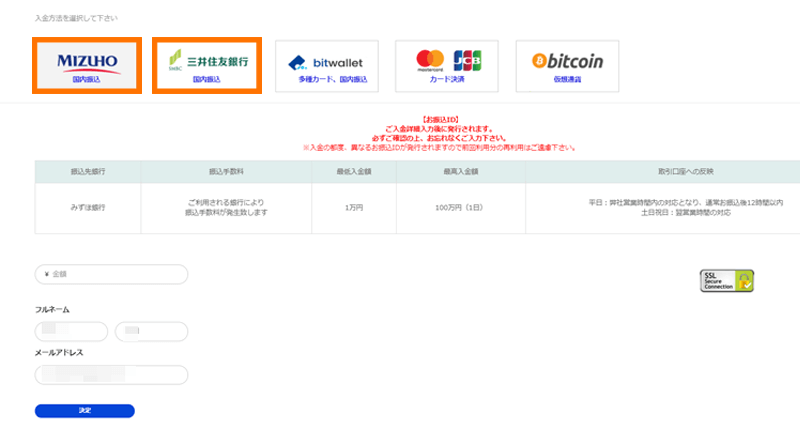
Task: Click the 振込先銀行 column header
Action: [x=88, y=172]
